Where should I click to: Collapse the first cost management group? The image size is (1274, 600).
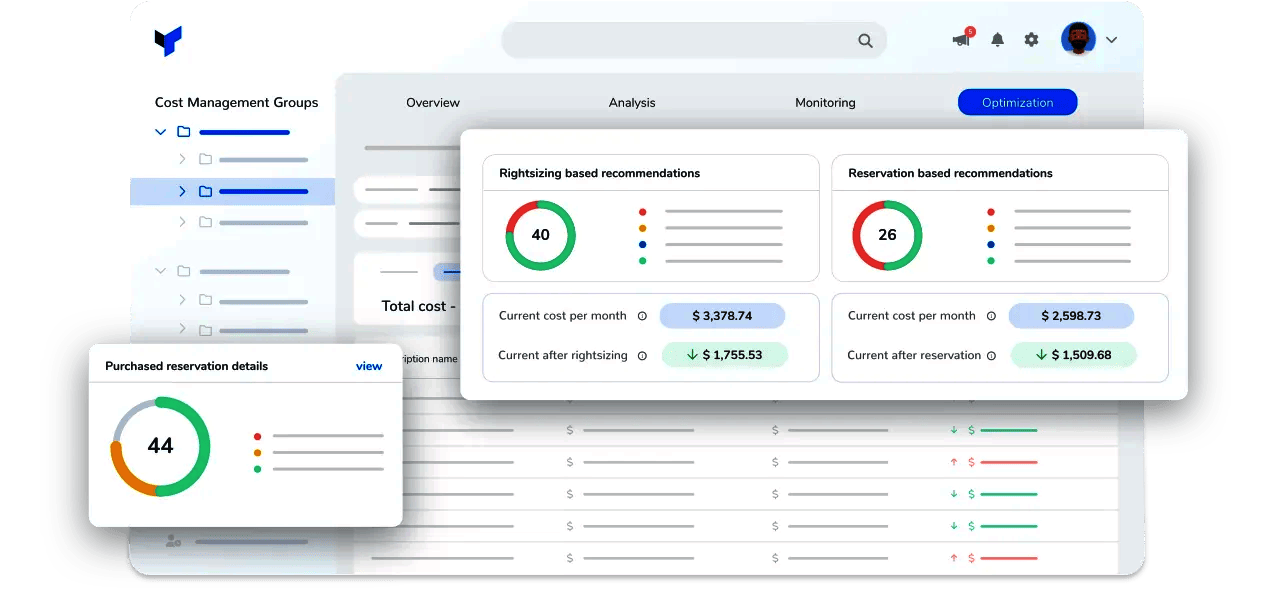(160, 132)
